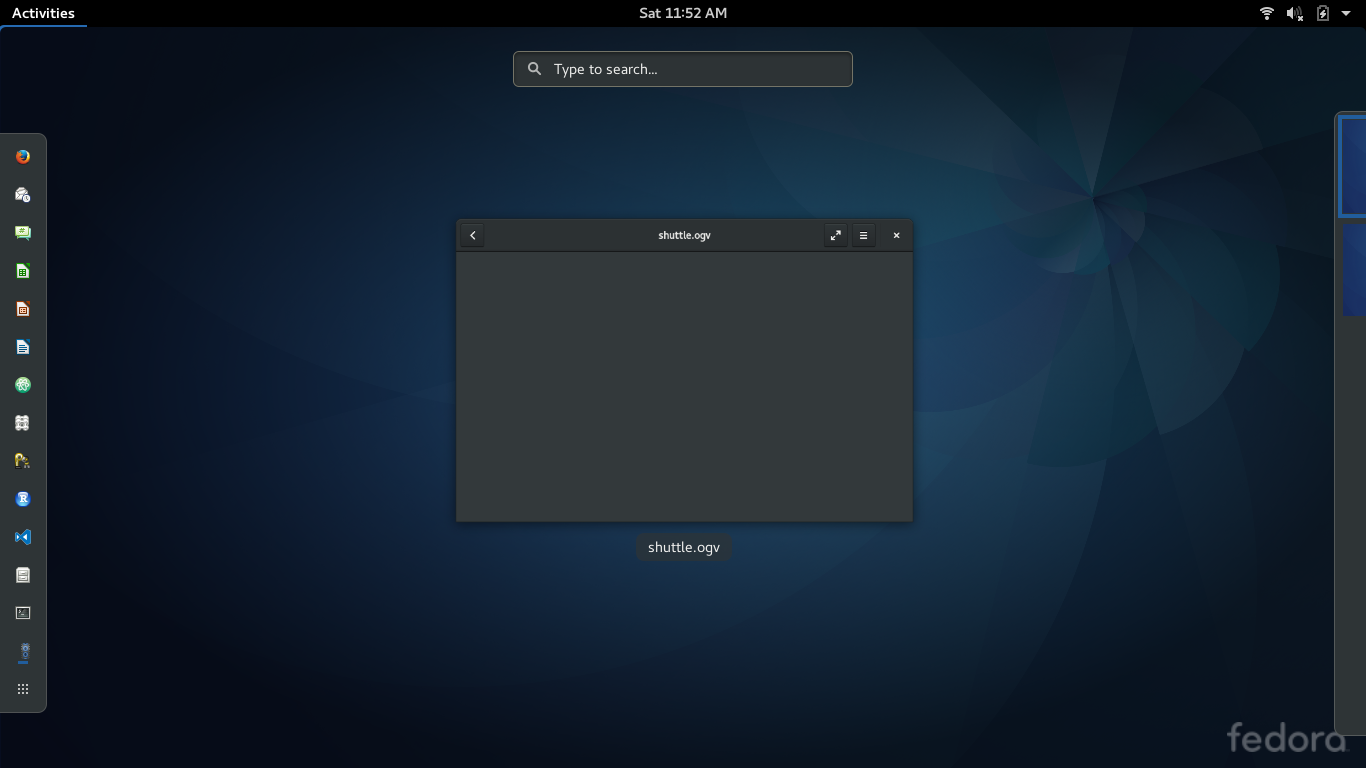Screen dimensions: 1366x768
Task: Open the Polari chat app icon
Action: pos(23,233)
